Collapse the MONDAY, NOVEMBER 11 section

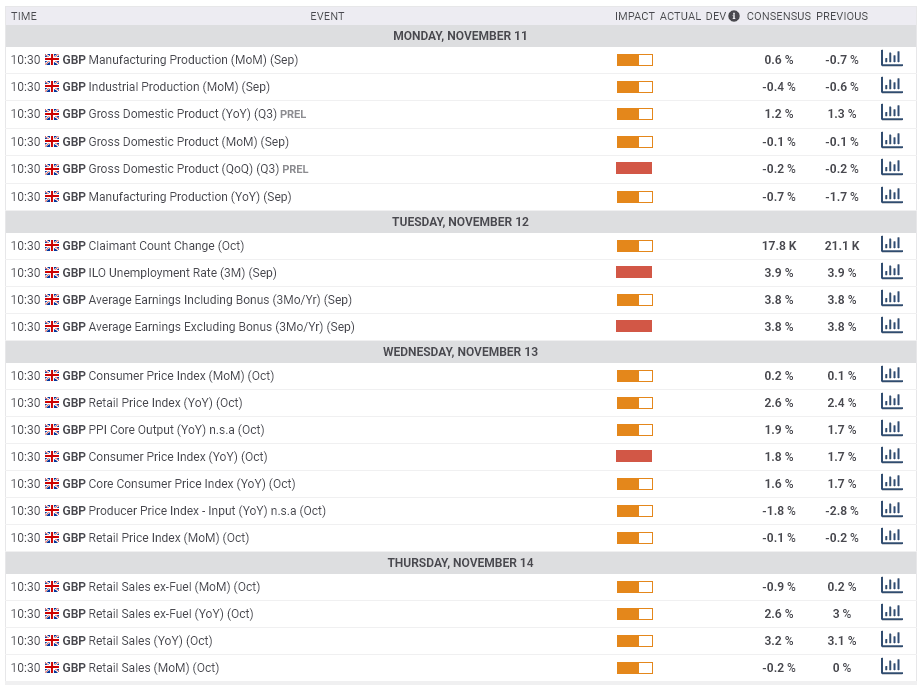coord(459,35)
